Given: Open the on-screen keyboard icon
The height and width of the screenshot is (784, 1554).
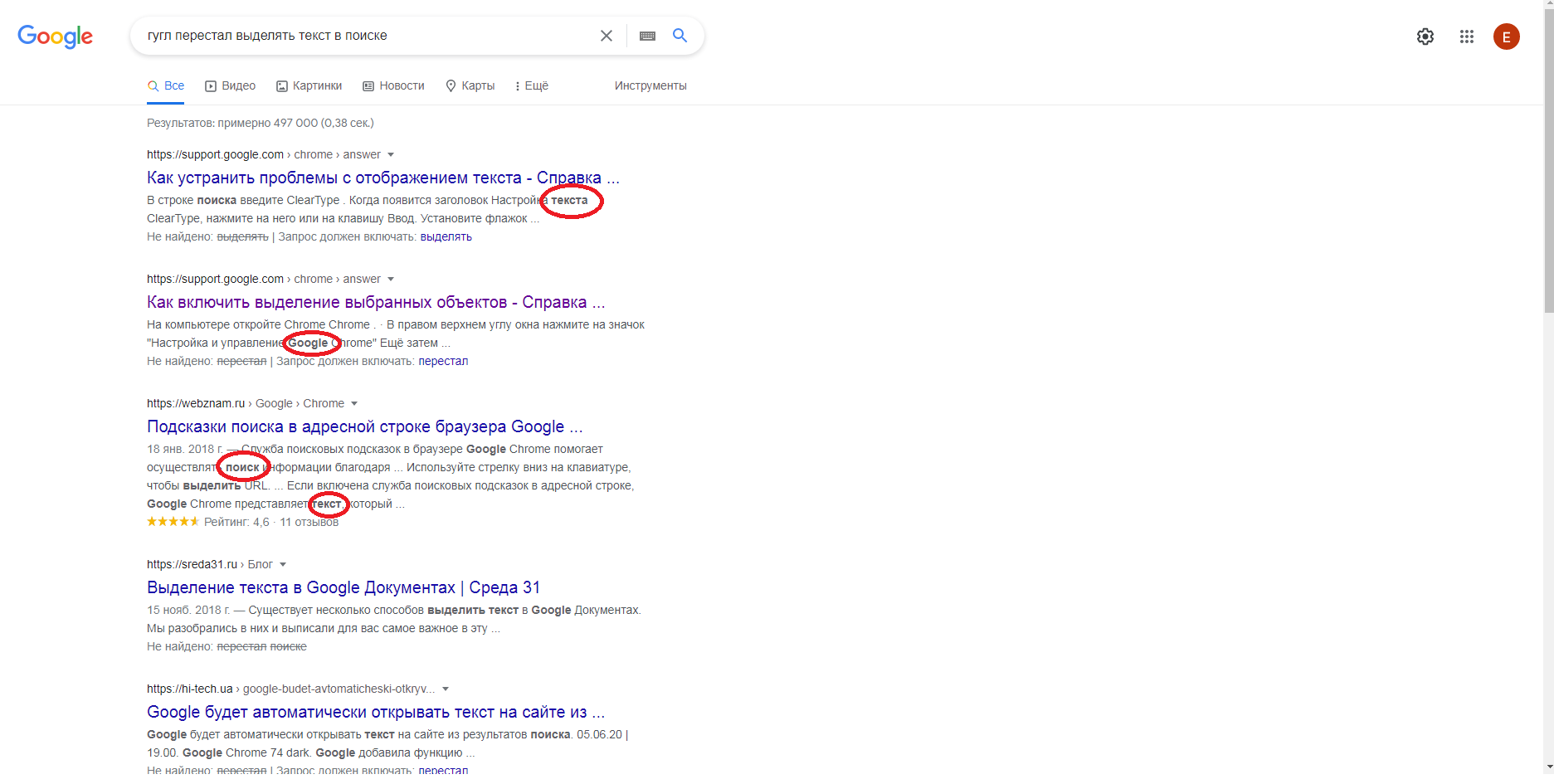Looking at the screenshot, I should [x=647, y=36].
